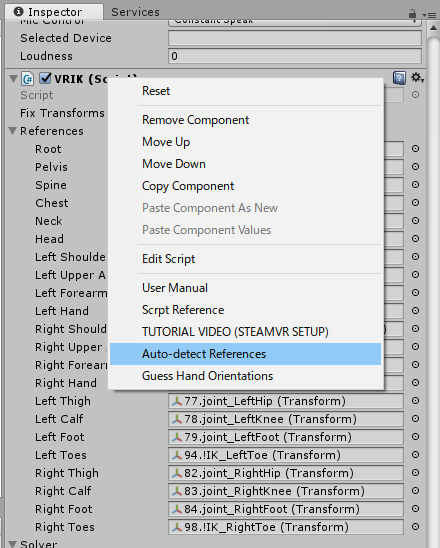Image resolution: width=440 pixels, height=548 pixels.
Task: Open object picker for Head field
Action: click(x=415, y=239)
